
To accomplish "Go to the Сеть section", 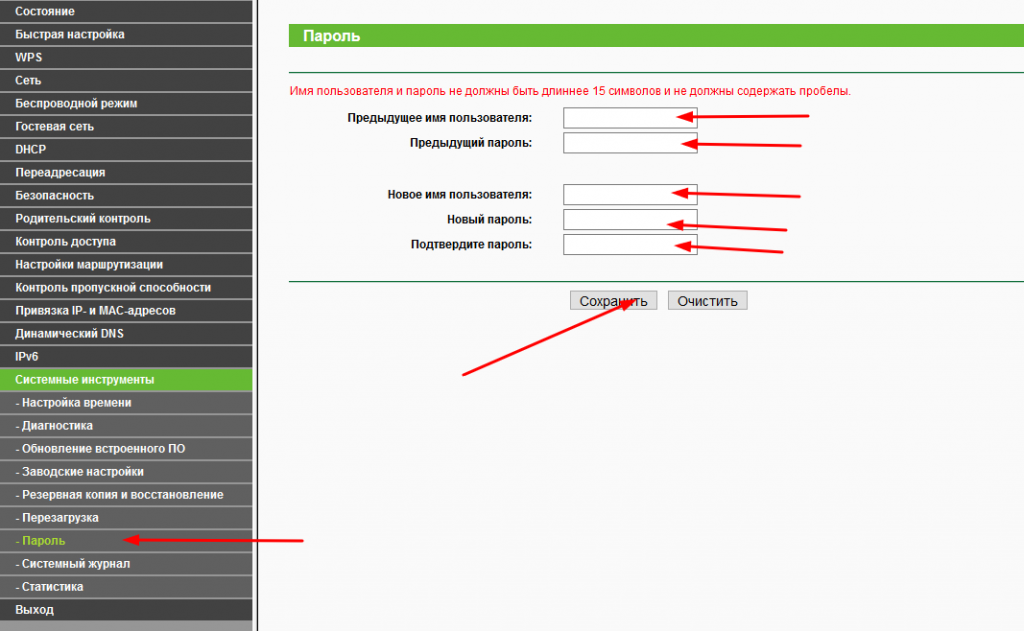I will [x=126, y=80].
